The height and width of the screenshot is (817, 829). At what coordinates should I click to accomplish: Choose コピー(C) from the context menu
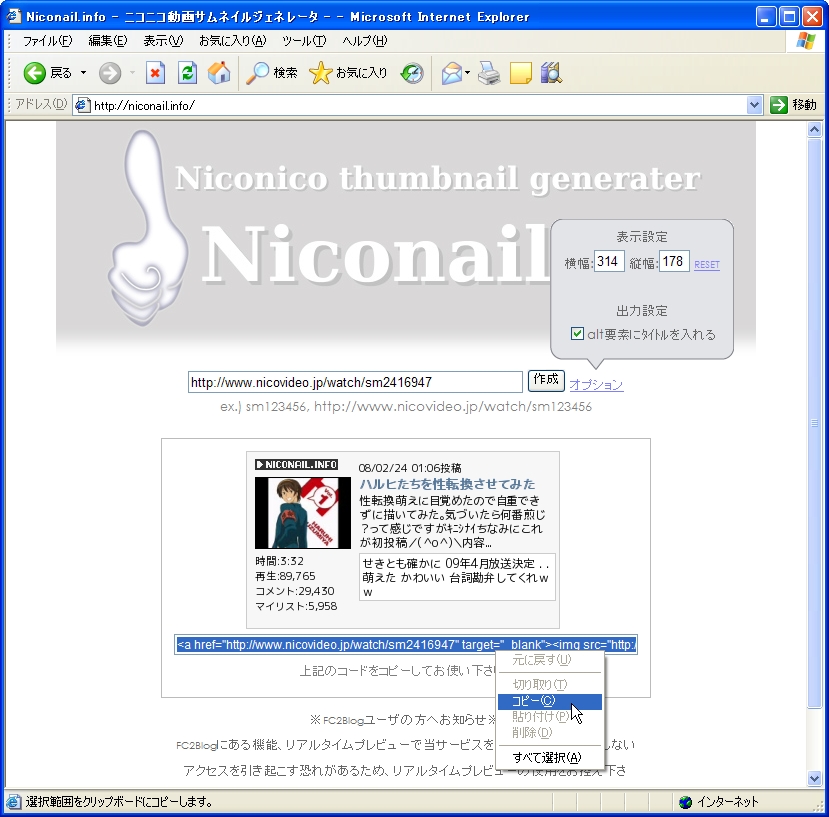(550, 701)
